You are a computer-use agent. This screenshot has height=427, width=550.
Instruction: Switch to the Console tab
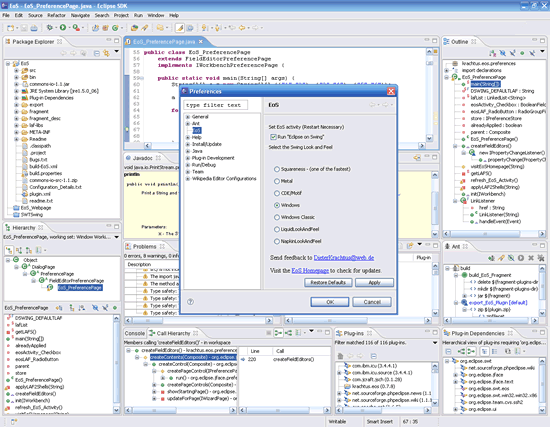pos(135,333)
